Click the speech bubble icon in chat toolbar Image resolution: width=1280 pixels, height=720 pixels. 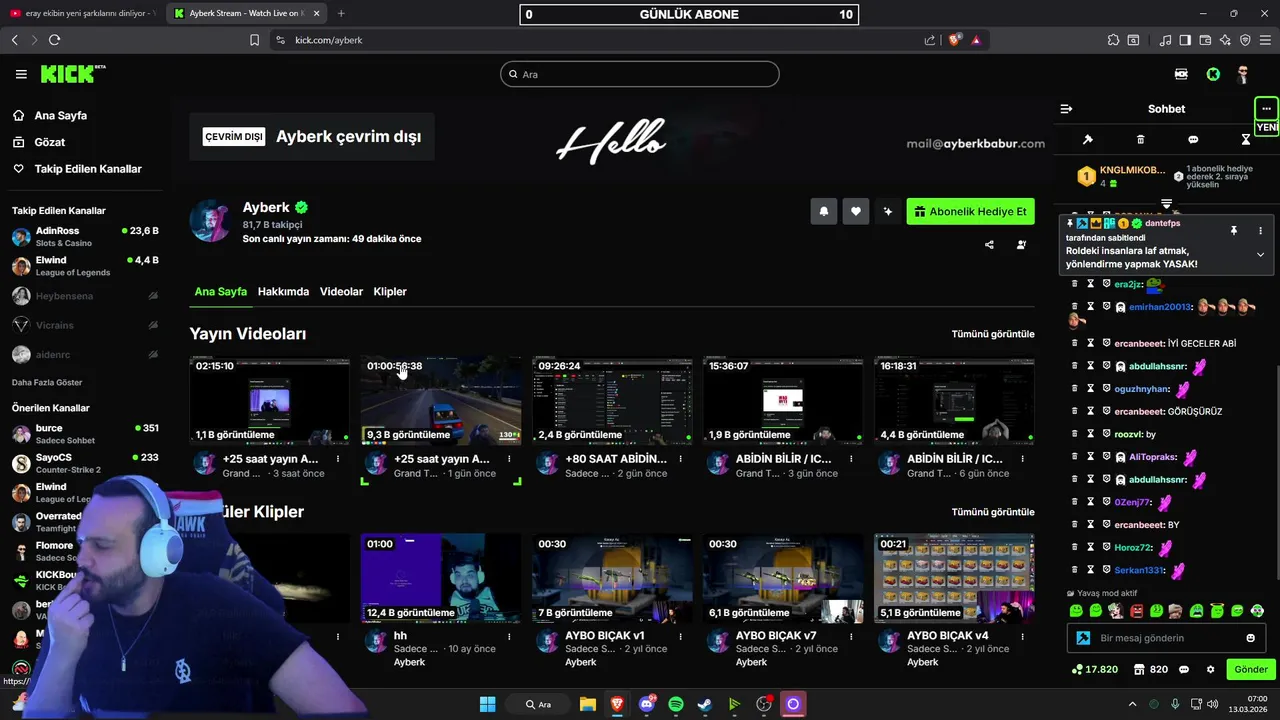pos(1193,140)
